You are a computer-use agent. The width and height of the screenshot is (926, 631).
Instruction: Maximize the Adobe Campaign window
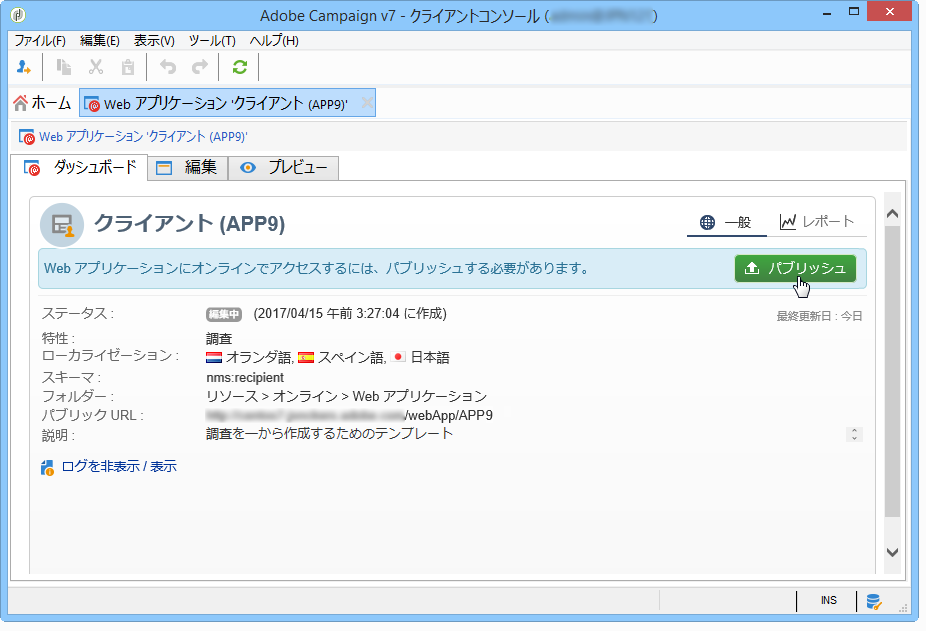[854, 12]
